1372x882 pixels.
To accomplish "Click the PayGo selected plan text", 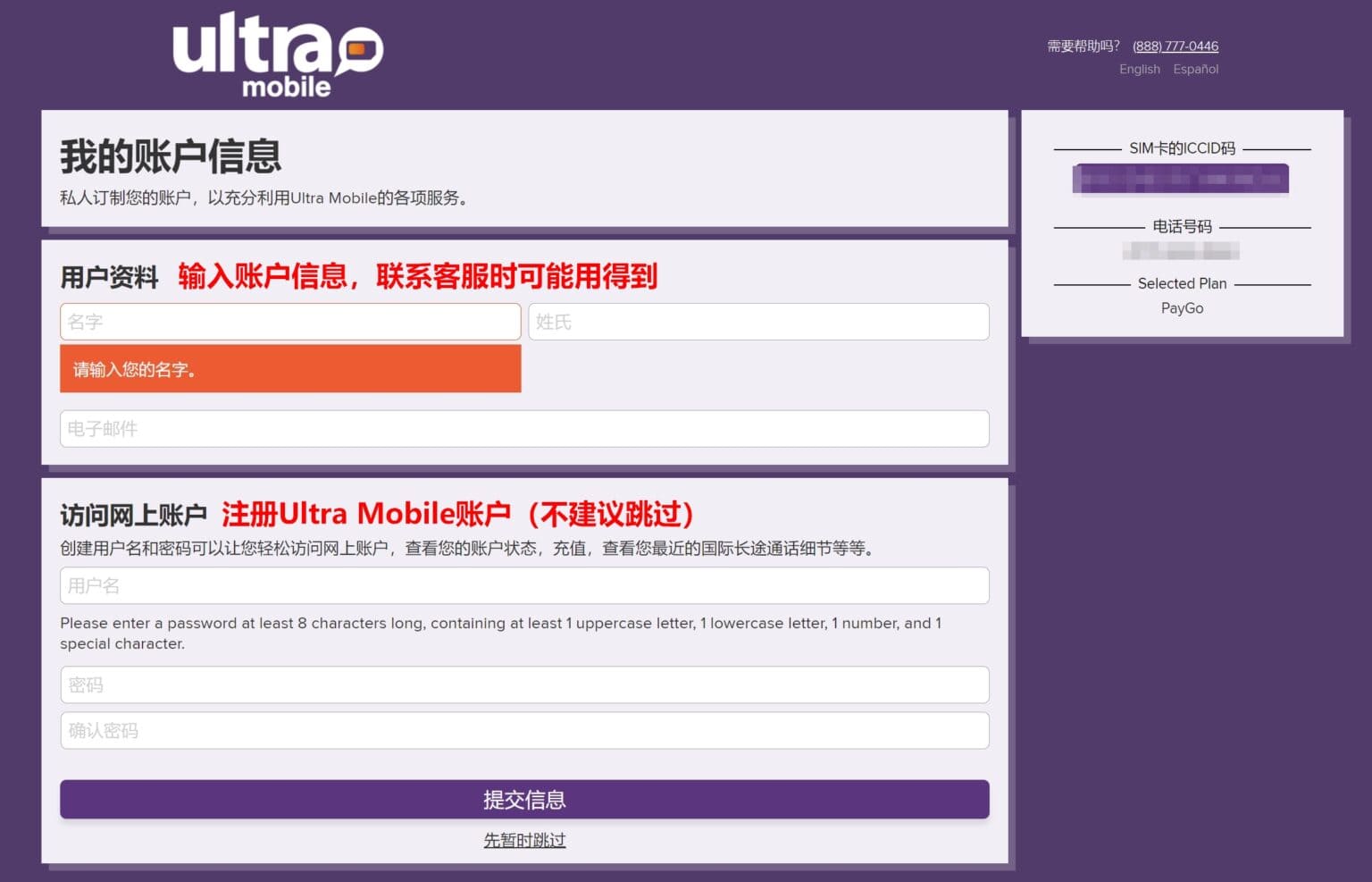I will [x=1182, y=308].
